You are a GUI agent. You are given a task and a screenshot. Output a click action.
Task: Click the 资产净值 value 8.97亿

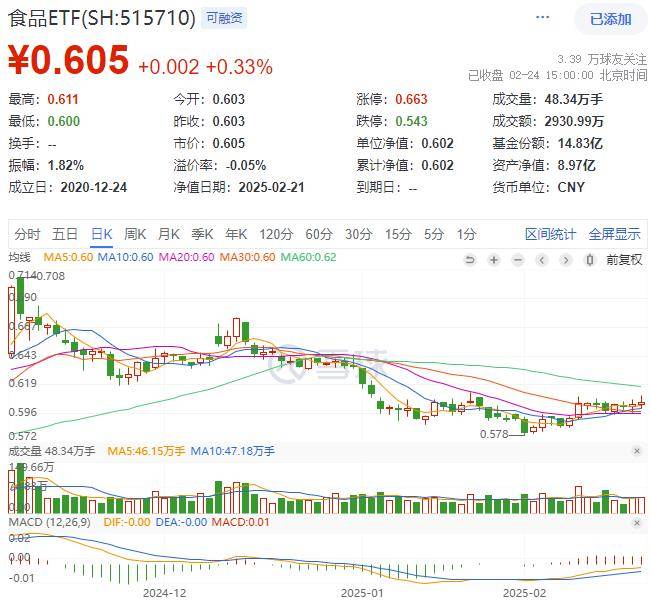(576, 165)
